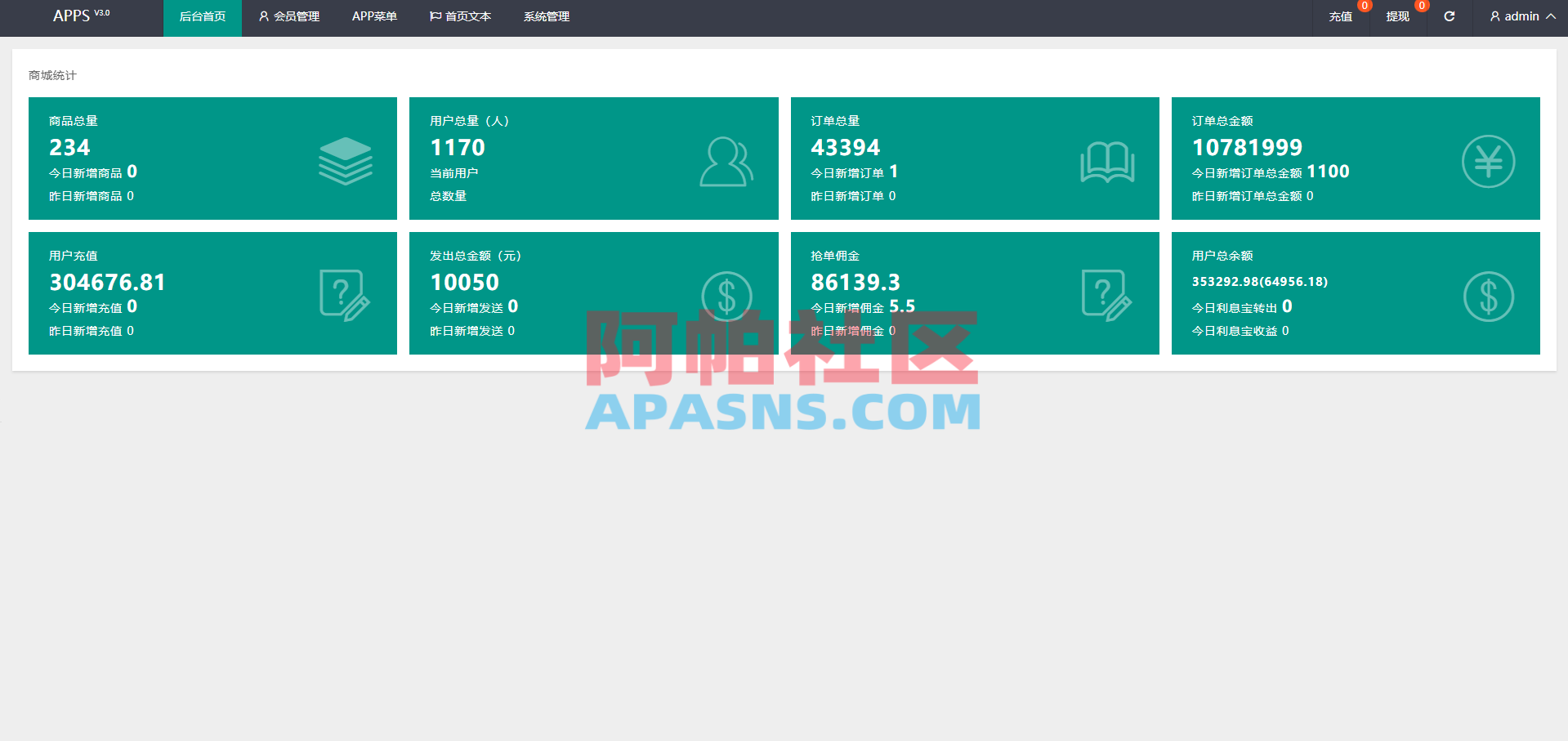Switch to the 后台首页 tab
The height and width of the screenshot is (741, 1568).
point(202,16)
